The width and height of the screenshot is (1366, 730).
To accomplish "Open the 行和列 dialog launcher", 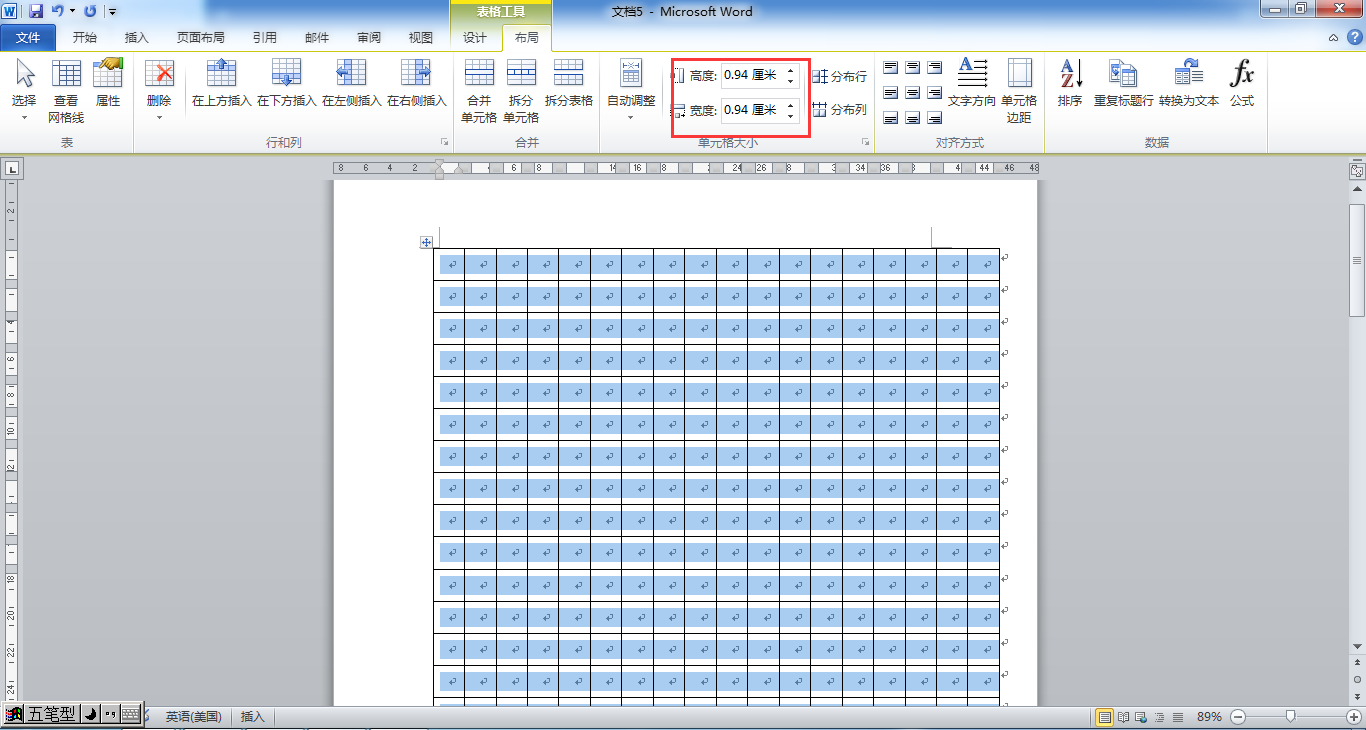I will [x=444, y=143].
